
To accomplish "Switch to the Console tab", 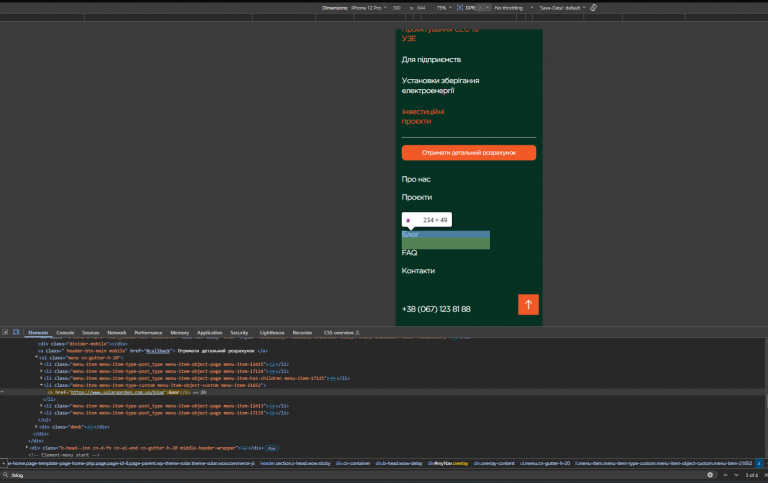I will 65,333.
